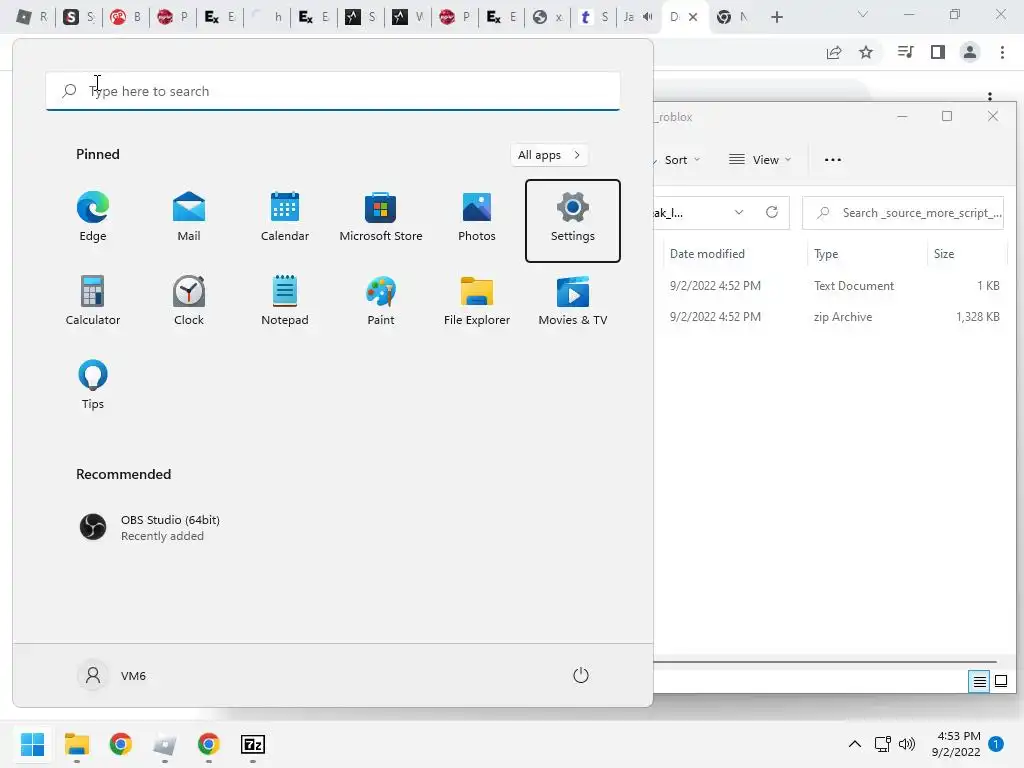Open File Explorer from the taskbar
The image size is (1024, 768).
76,744
